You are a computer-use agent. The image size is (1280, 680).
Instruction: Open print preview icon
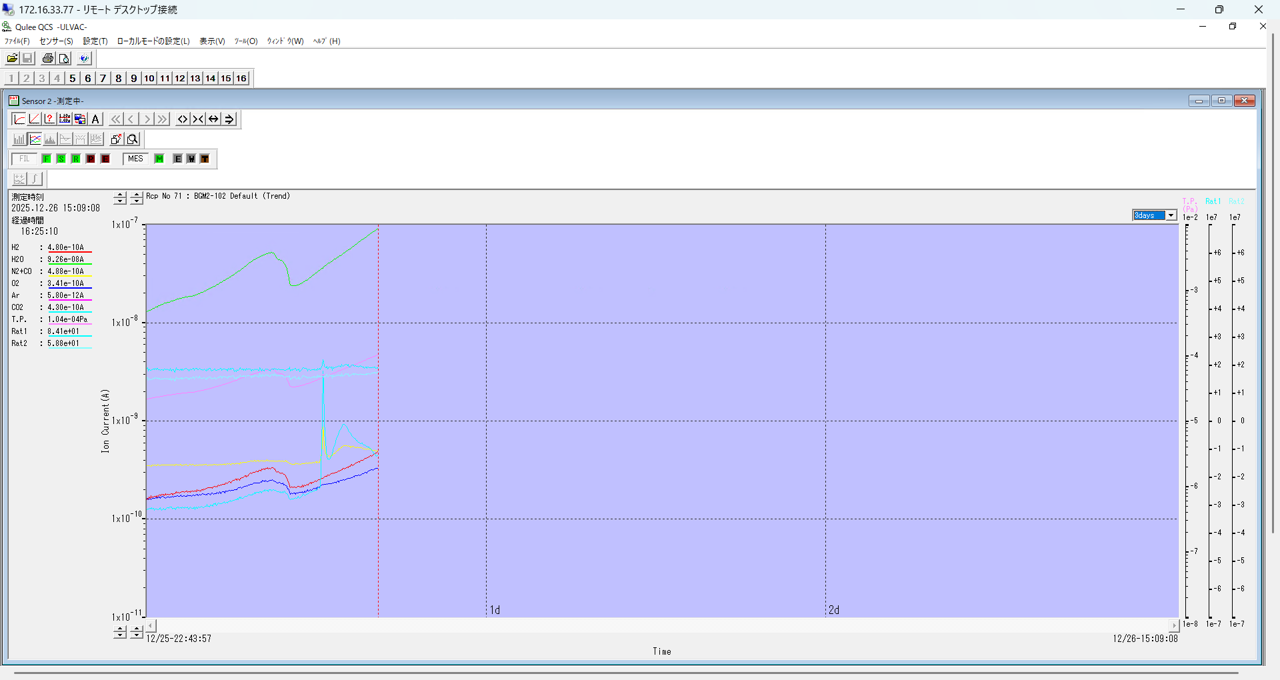pyautogui.click(x=63, y=59)
